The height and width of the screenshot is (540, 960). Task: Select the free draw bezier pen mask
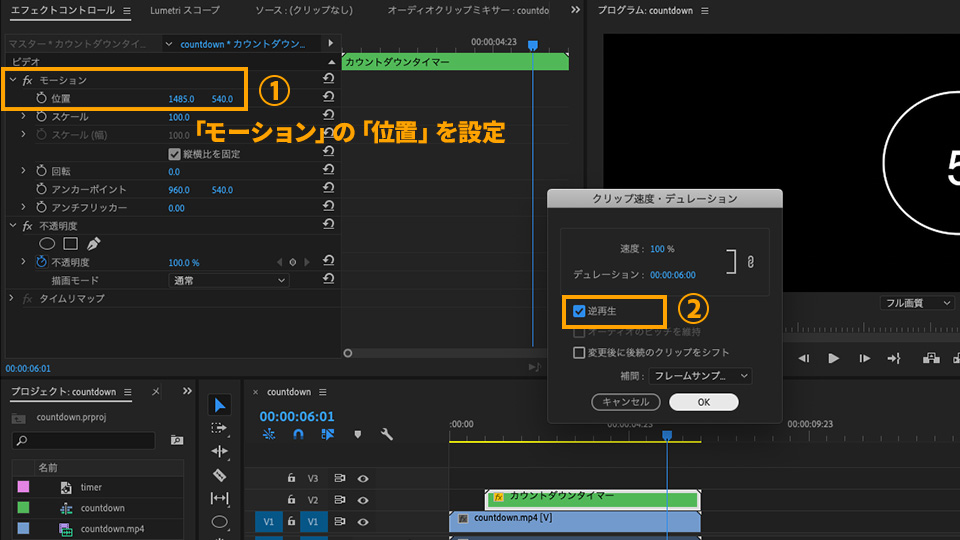pos(93,244)
